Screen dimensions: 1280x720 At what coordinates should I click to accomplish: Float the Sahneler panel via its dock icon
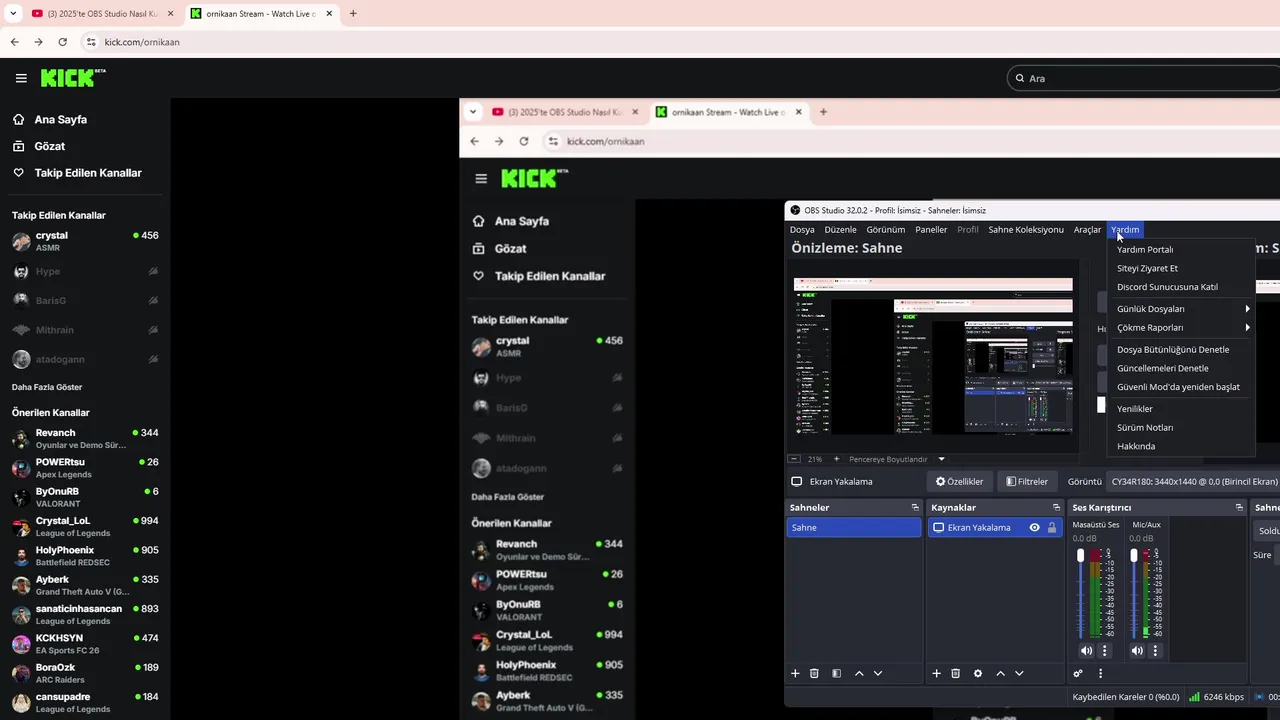(915, 508)
